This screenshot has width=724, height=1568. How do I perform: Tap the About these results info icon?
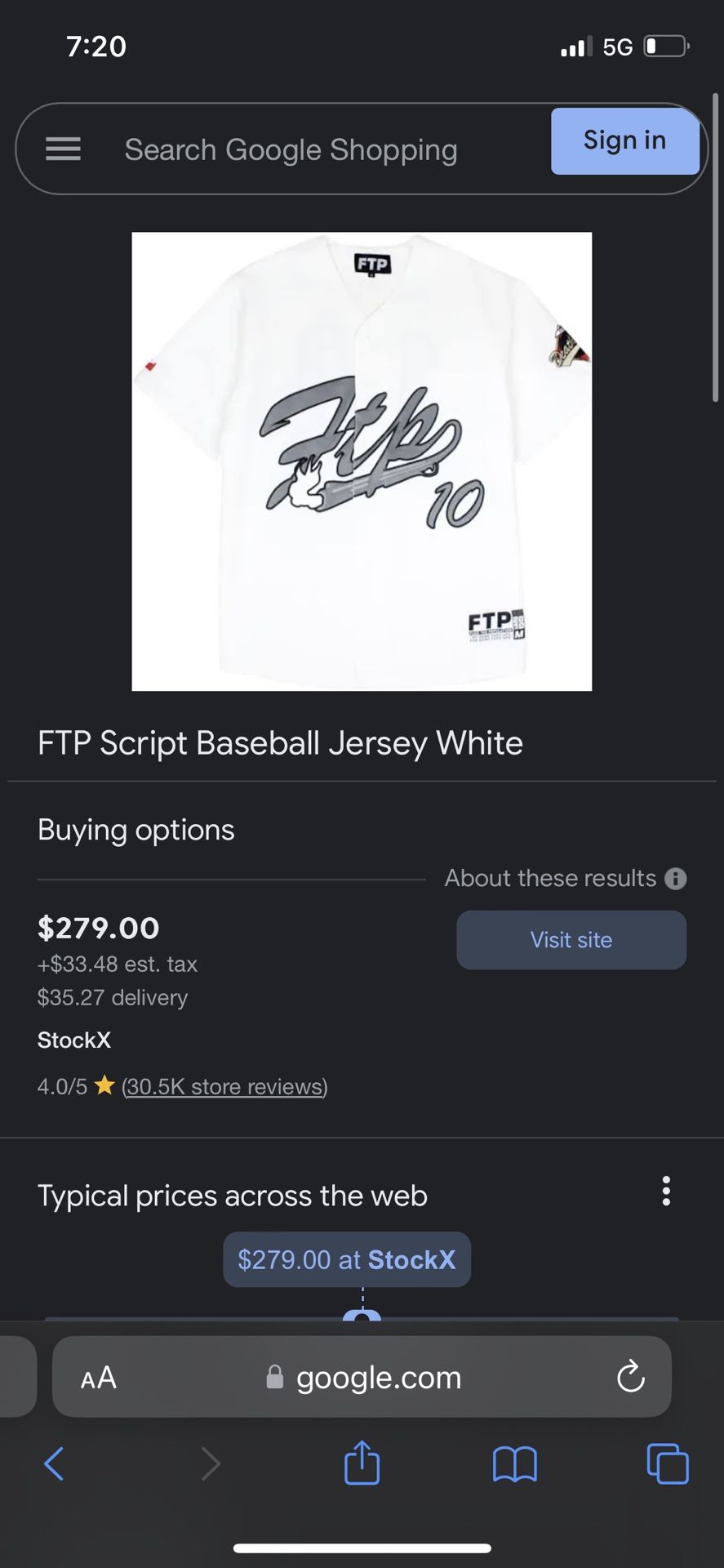[x=675, y=879]
